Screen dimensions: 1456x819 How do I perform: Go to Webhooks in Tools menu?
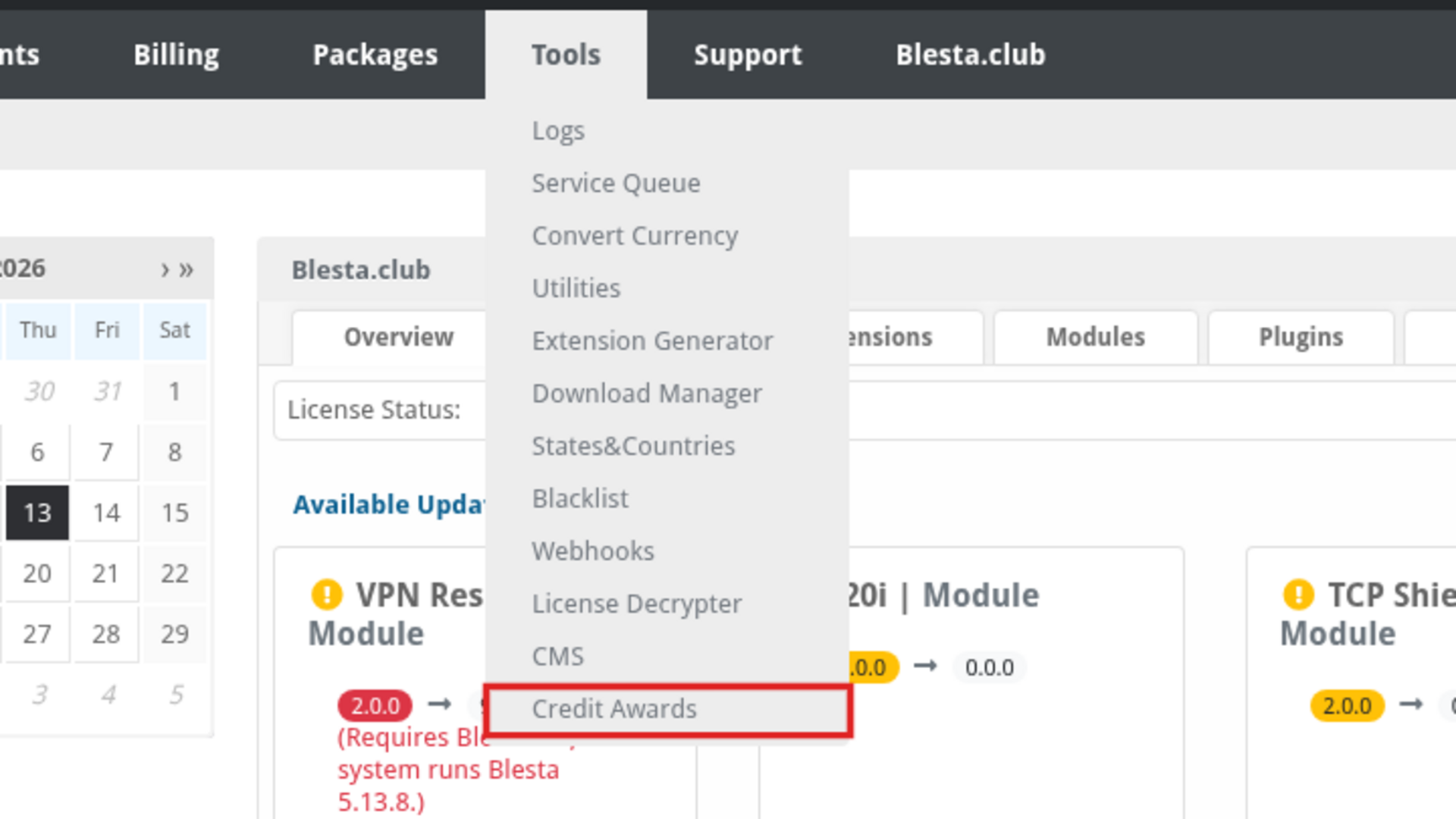pos(593,551)
